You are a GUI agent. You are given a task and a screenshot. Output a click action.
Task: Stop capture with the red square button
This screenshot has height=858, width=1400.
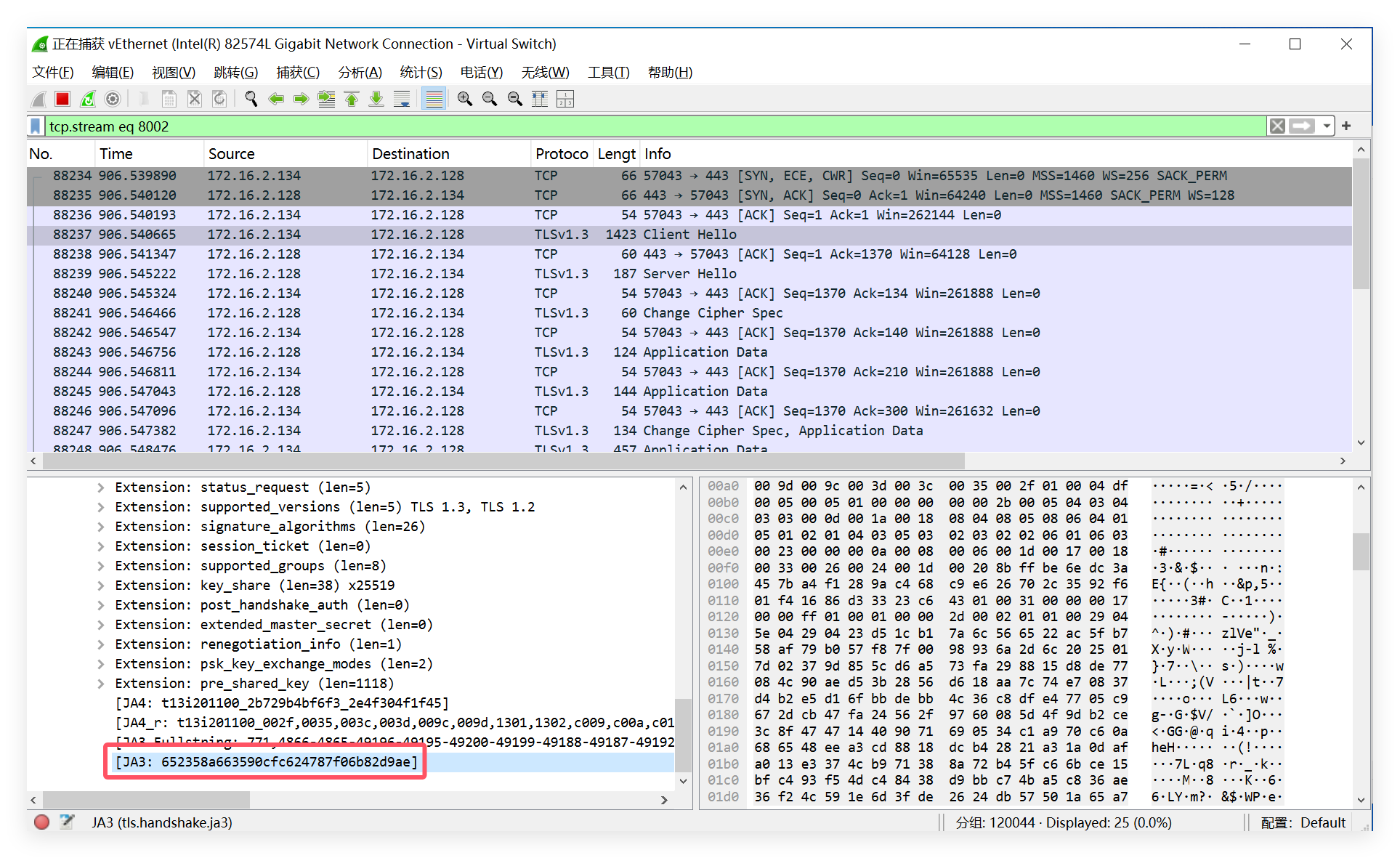pos(62,99)
